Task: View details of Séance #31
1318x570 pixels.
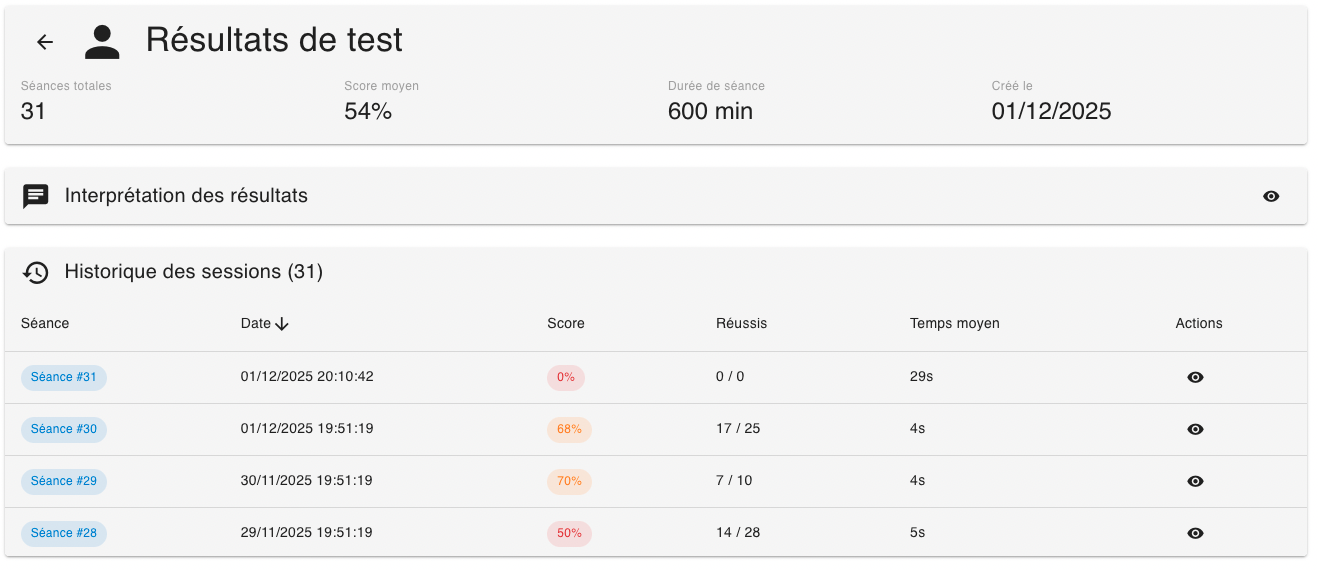Action: (1195, 377)
